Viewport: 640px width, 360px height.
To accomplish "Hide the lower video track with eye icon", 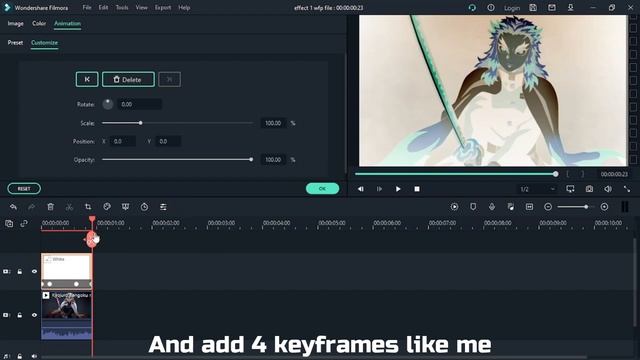I will (x=34, y=315).
